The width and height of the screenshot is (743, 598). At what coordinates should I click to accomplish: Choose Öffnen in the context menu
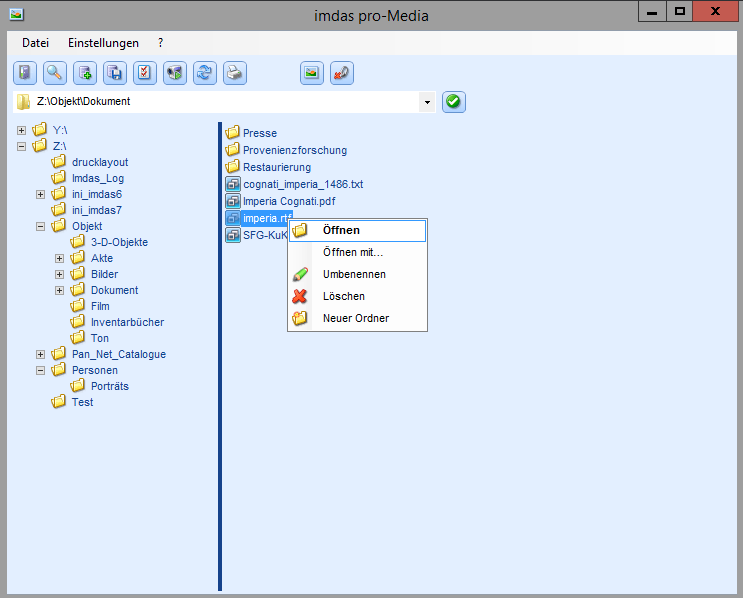(x=357, y=230)
